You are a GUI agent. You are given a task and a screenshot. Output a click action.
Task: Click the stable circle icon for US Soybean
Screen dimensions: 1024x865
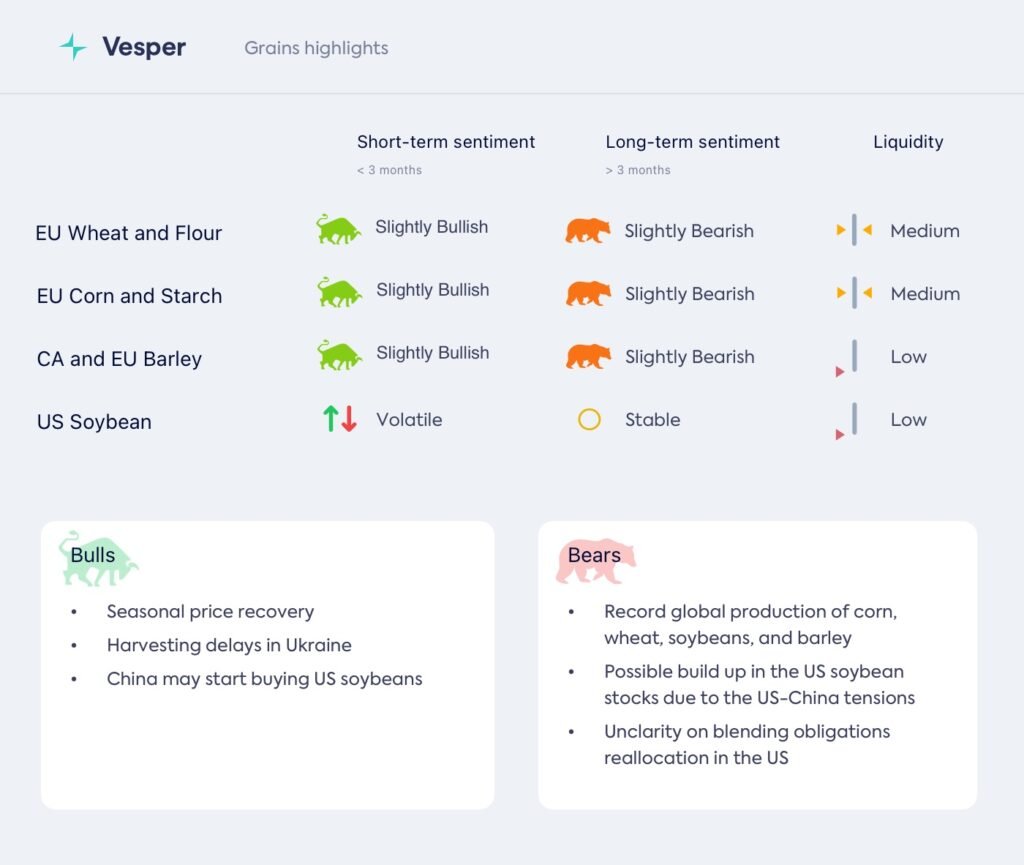coord(589,419)
